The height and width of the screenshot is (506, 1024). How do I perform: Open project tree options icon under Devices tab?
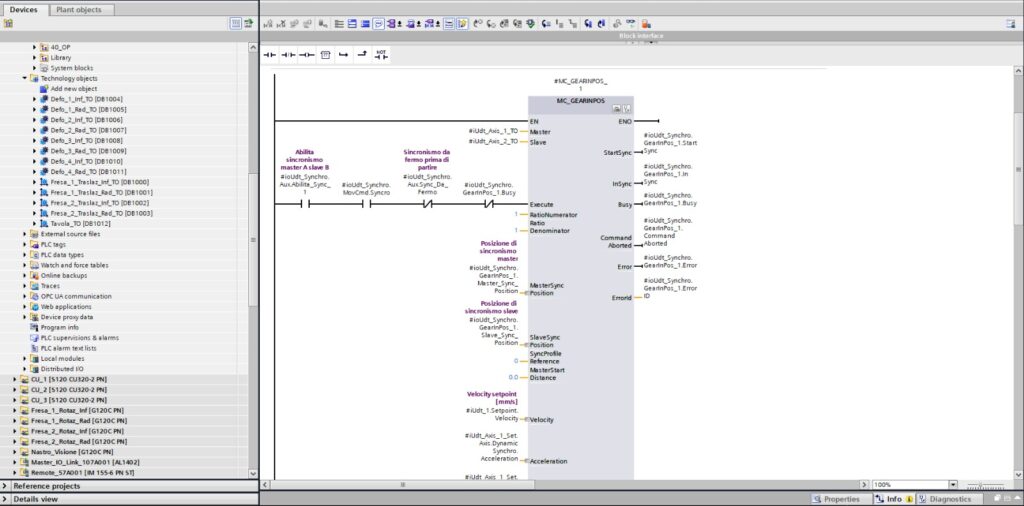pos(8,24)
